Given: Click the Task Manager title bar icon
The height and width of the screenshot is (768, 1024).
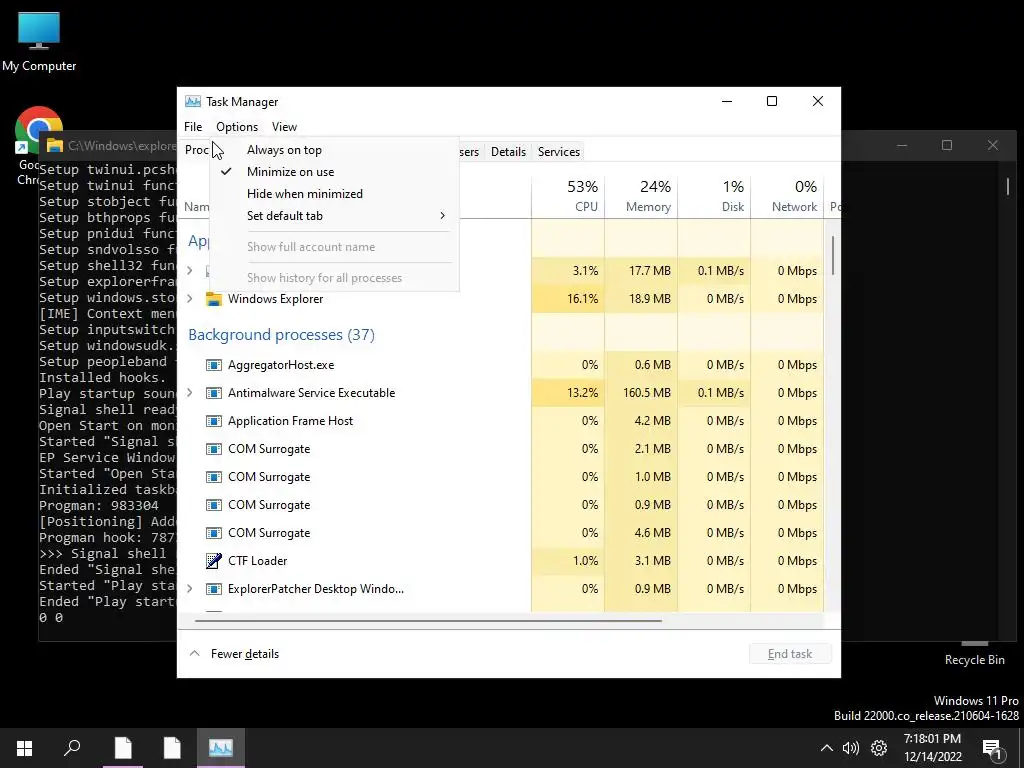Looking at the screenshot, I should pyautogui.click(x=193, y=101).
